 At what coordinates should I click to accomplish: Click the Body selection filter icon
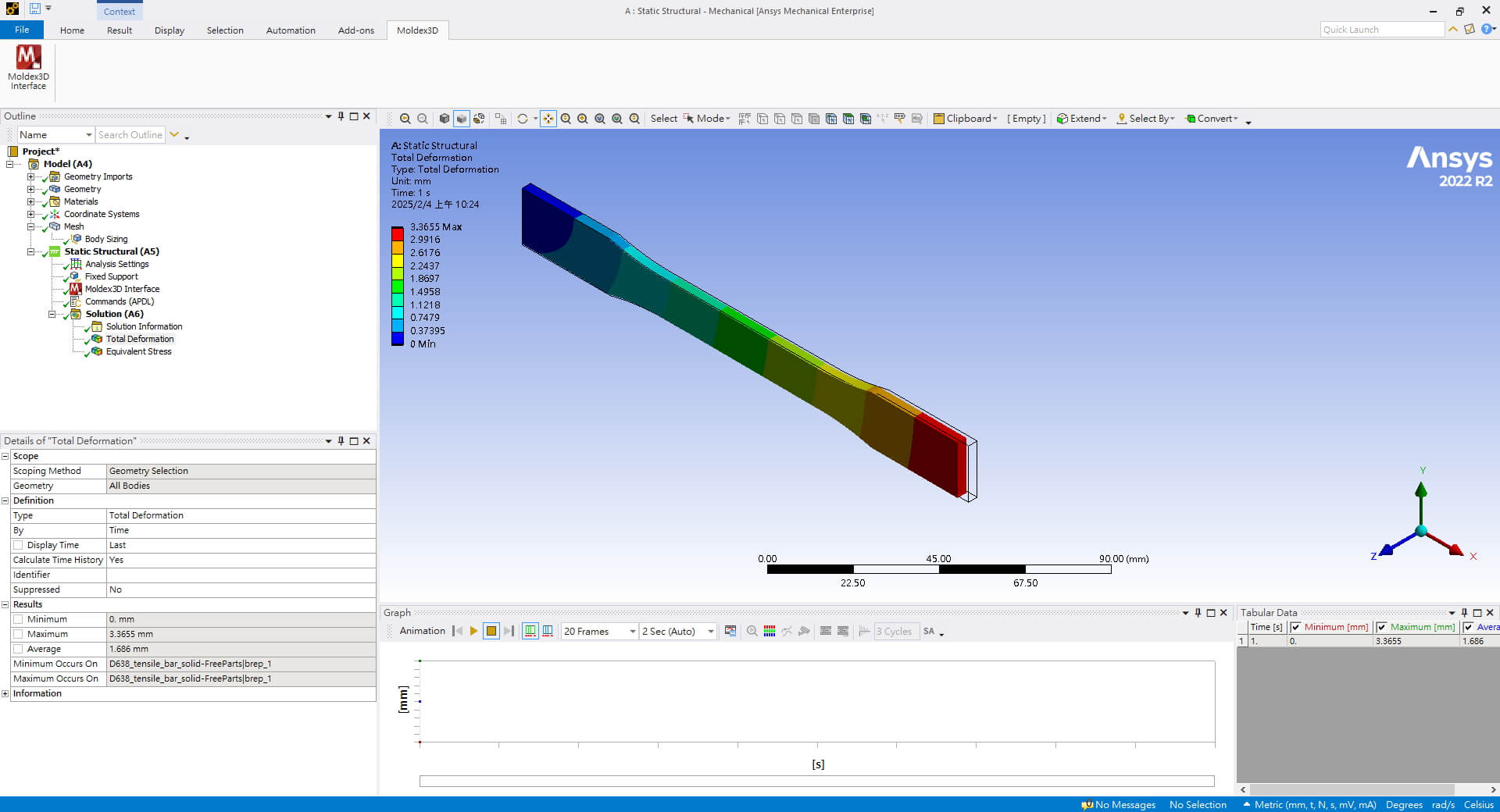click(x=814, y=119)
